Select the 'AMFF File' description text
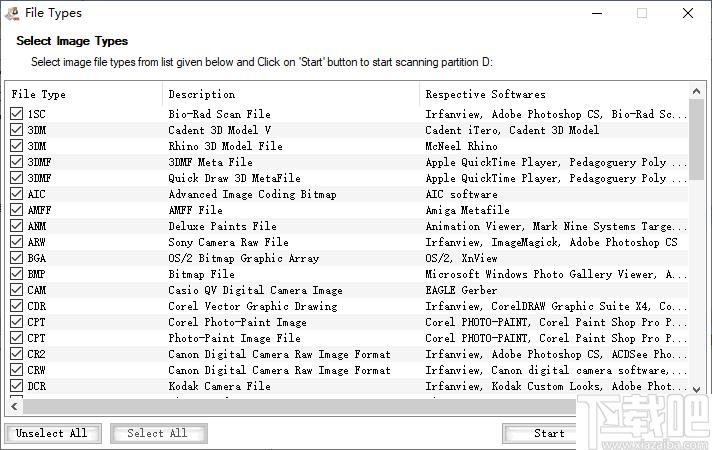Image resolution: width=712 pixels, height=450 pixels. point(195,210)
